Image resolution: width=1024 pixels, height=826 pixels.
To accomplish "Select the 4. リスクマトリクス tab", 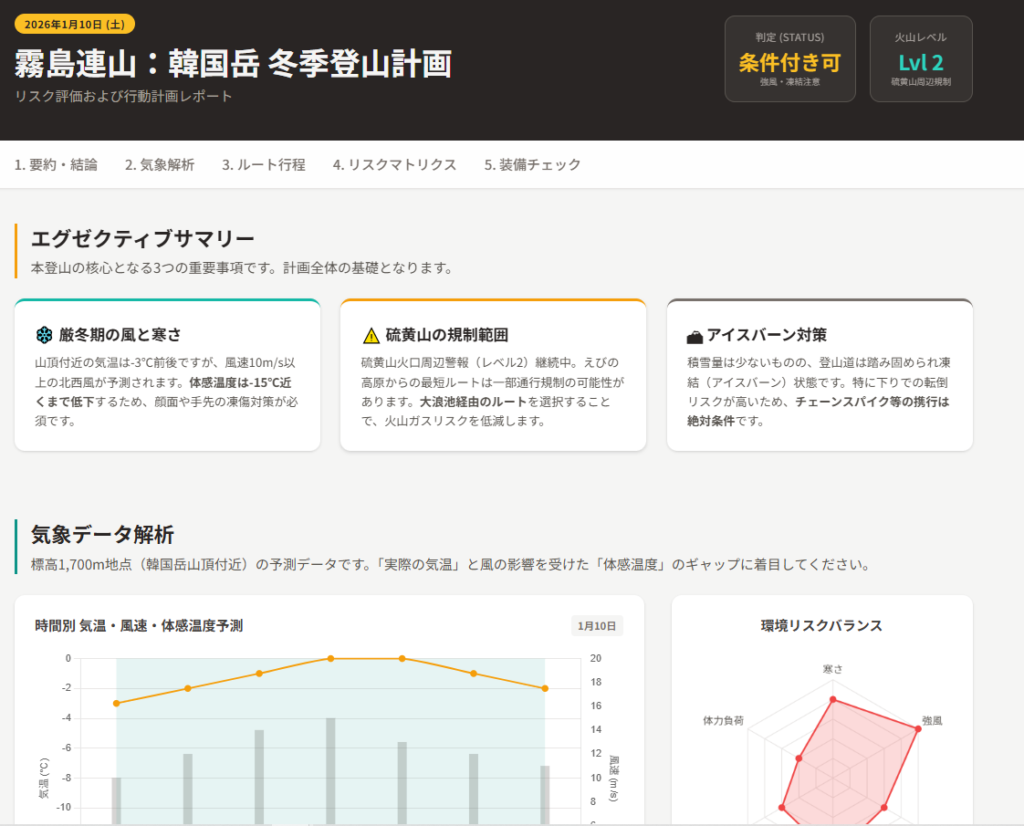I will click(395, 165).
